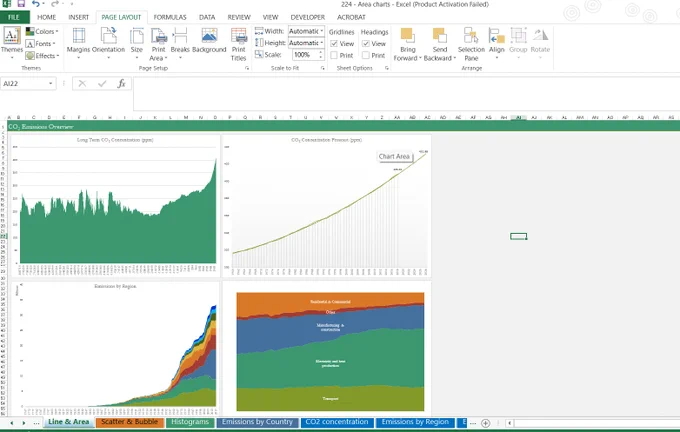The height and width of the screenshot is (432, 680).
Task: Select CO2 concentration sheet tab
Action: pyautogui.click(x=337, y=422)
